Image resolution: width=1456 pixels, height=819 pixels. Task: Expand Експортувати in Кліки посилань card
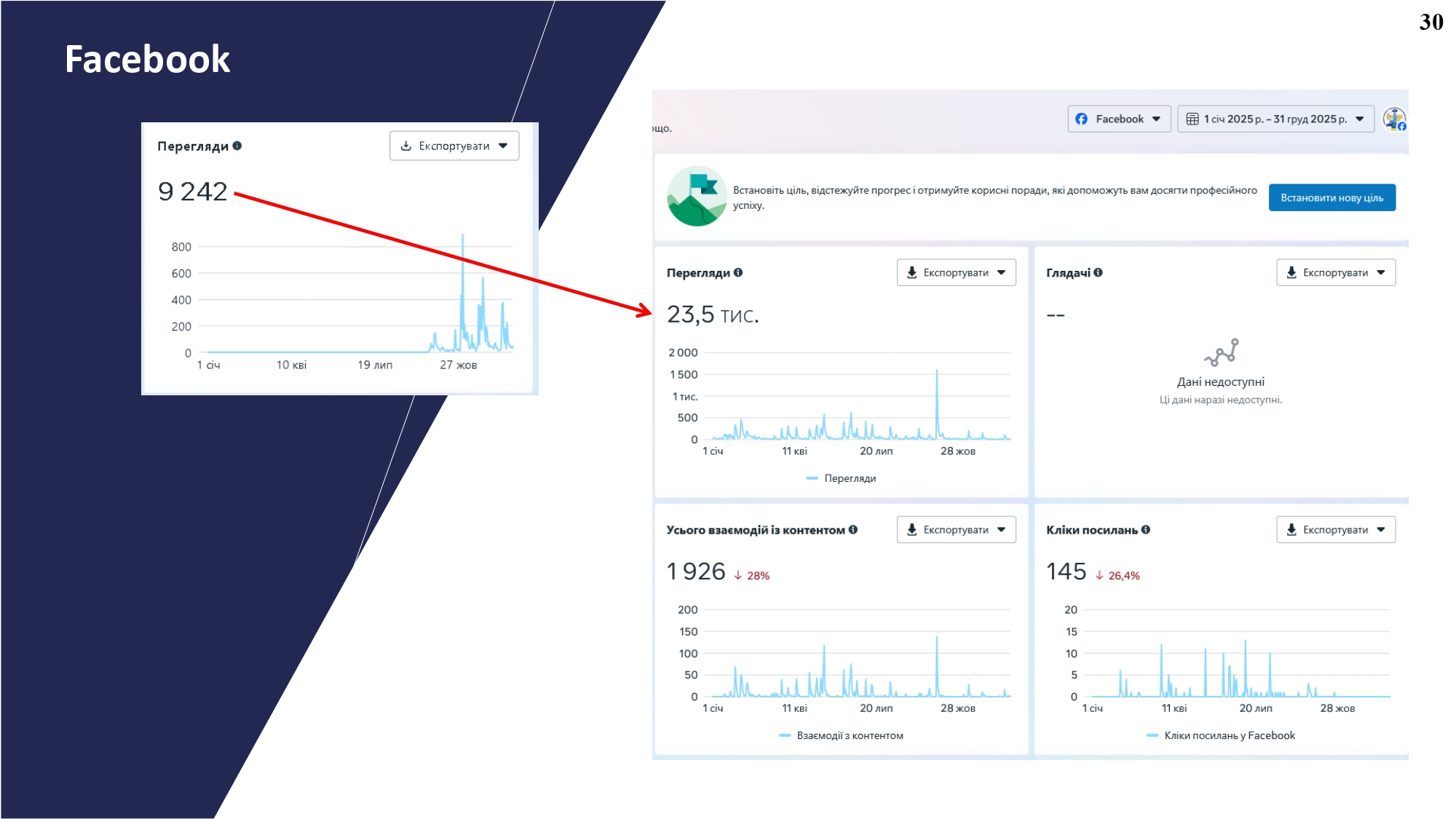1335,530
